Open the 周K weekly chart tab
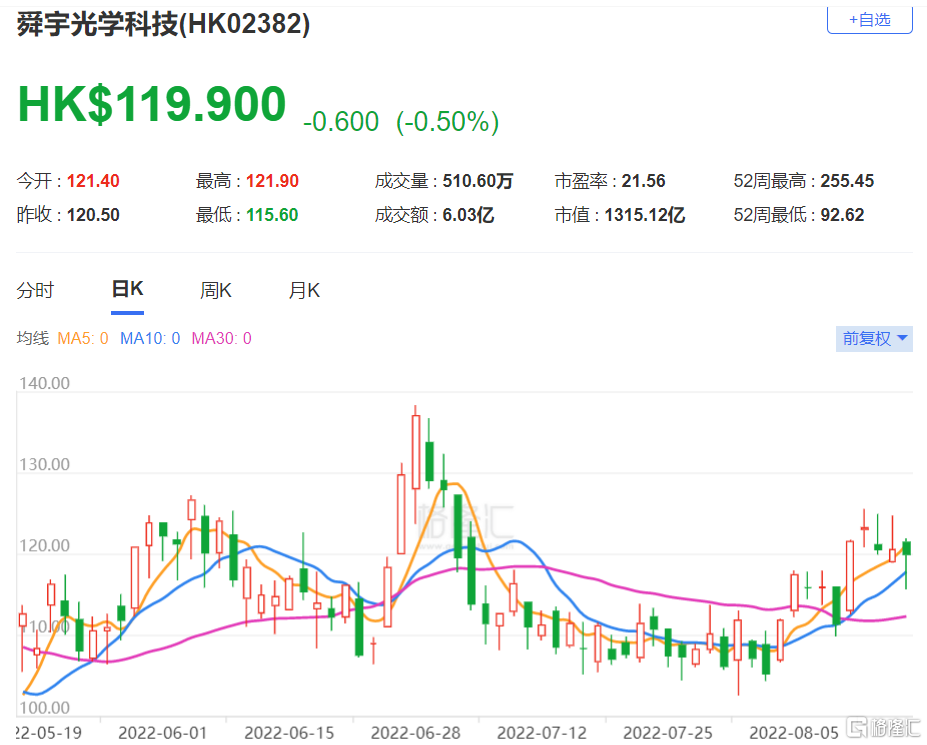Screen dimensions: 927x745 coord(216,290)
